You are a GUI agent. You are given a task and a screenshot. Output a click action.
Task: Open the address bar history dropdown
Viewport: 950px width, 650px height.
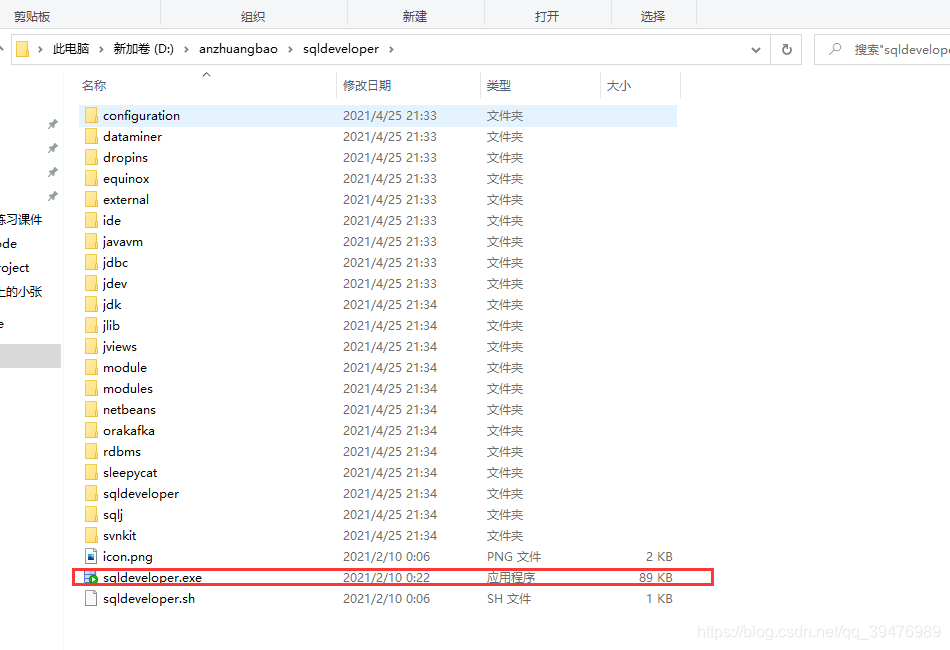756,50
